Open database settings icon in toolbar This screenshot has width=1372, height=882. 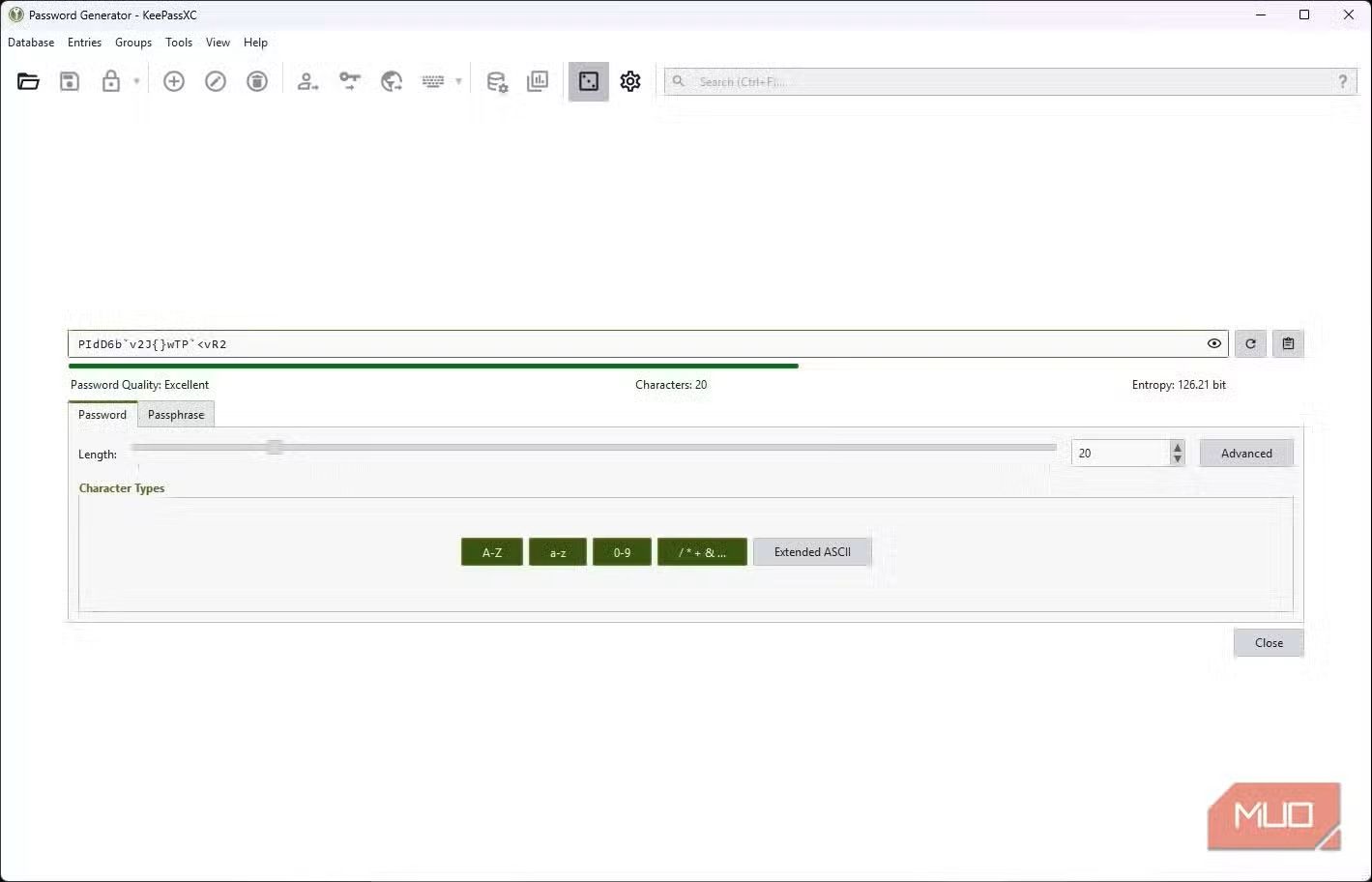tap(497, 82)
